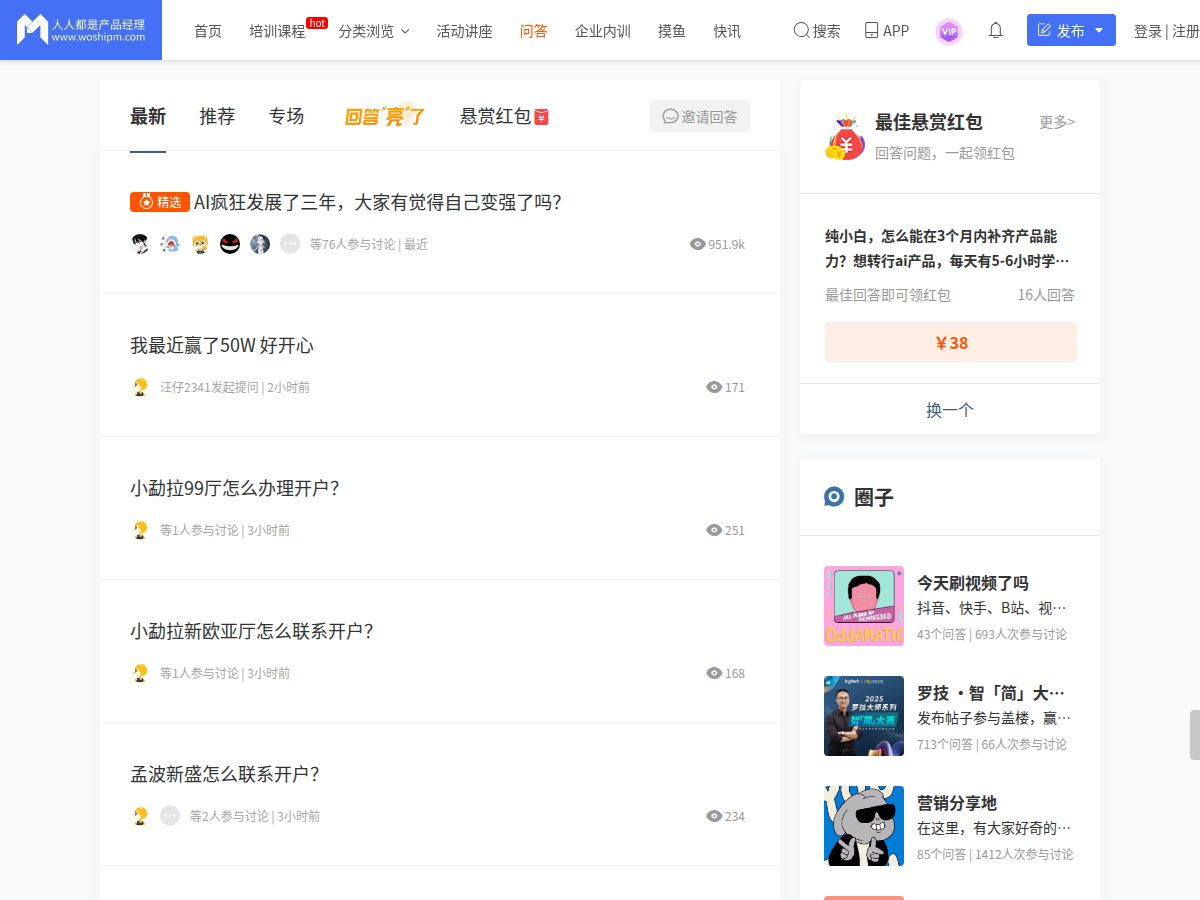Open question 孟波新盛怎么联系开户
Image resolution: width=1200 pixels, height=900 pixels.
(x=225, y=774)
